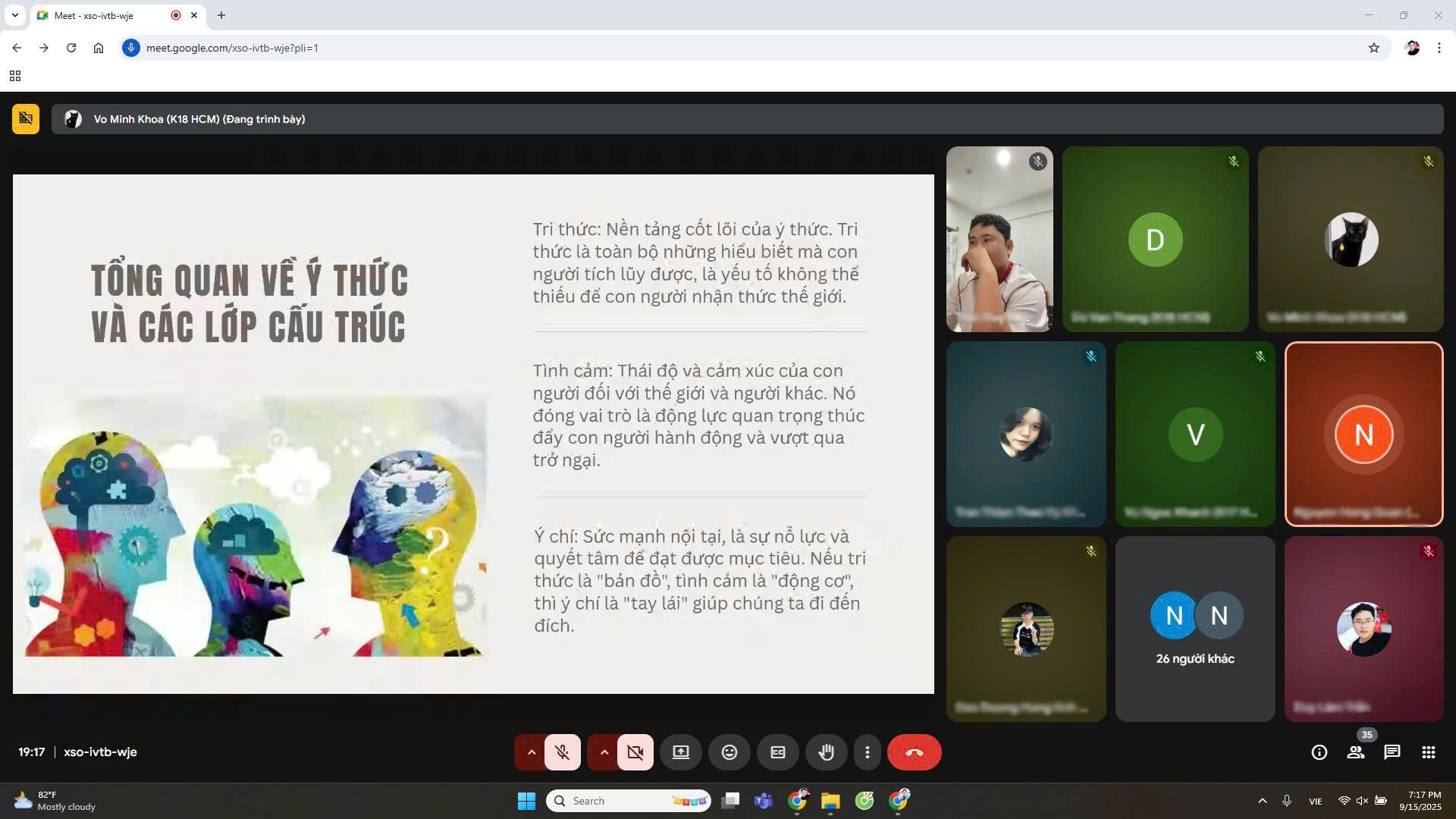
Task: Open the 26 người khác tile
Action: coord(1195,629)
